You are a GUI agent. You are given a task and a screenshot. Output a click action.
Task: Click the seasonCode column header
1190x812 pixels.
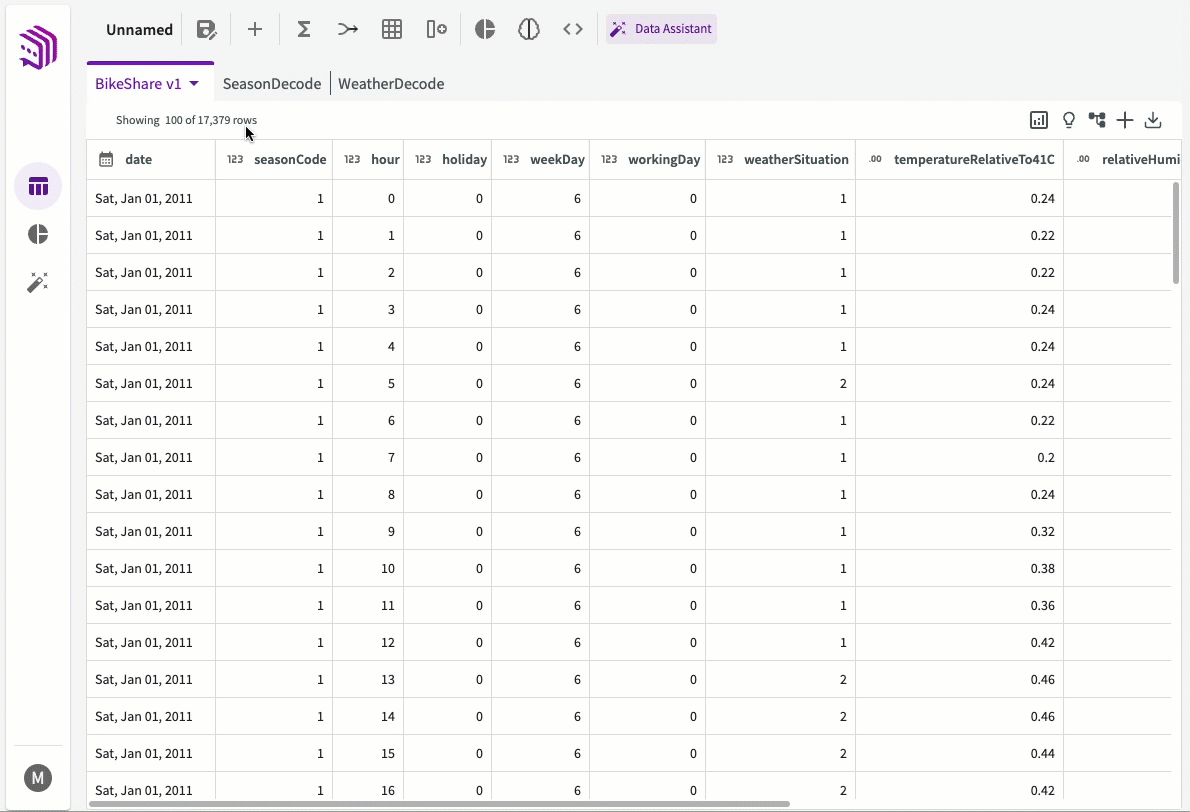(x=274, y=159)
